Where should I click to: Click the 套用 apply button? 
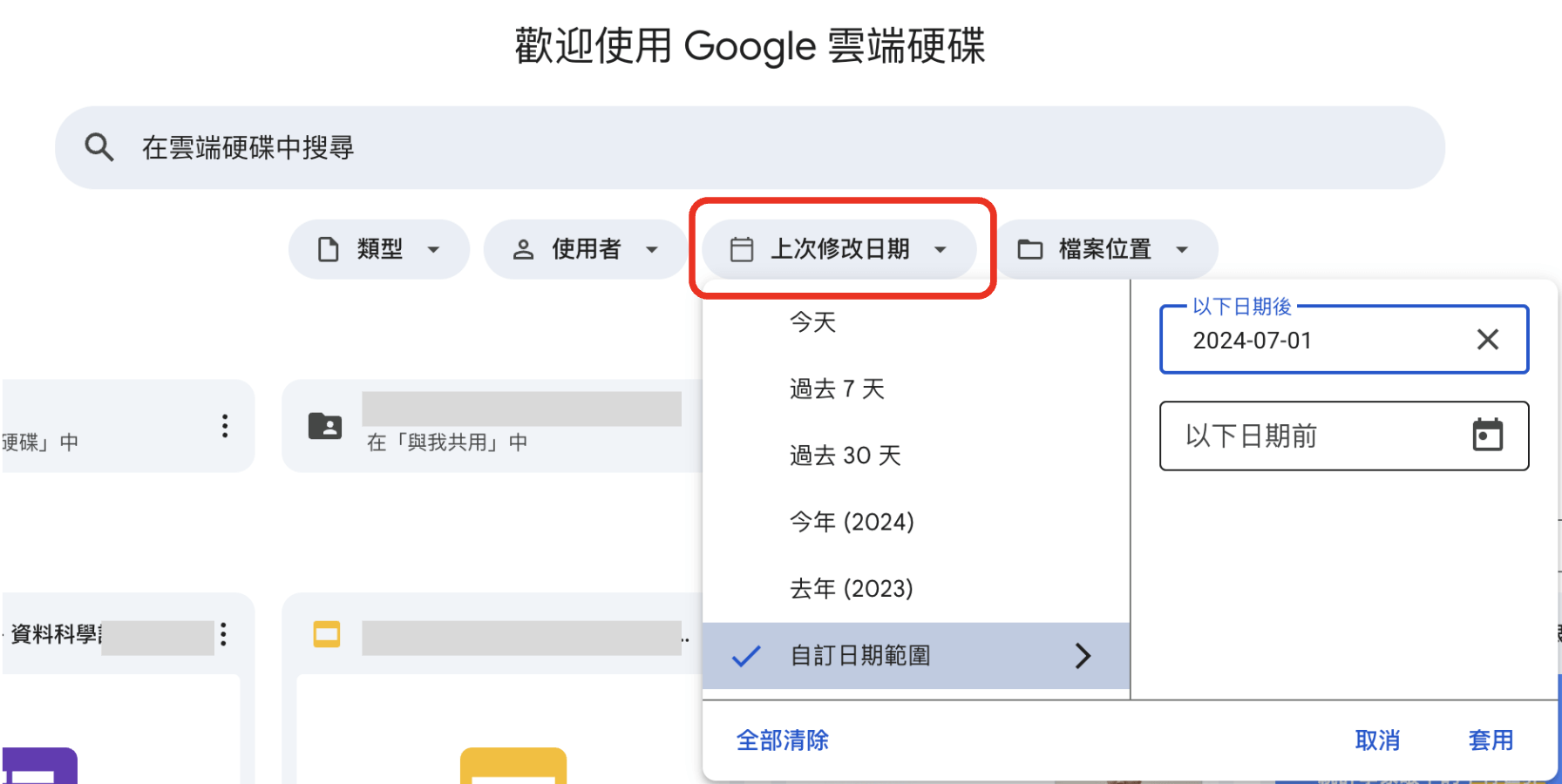(1491, 740)
